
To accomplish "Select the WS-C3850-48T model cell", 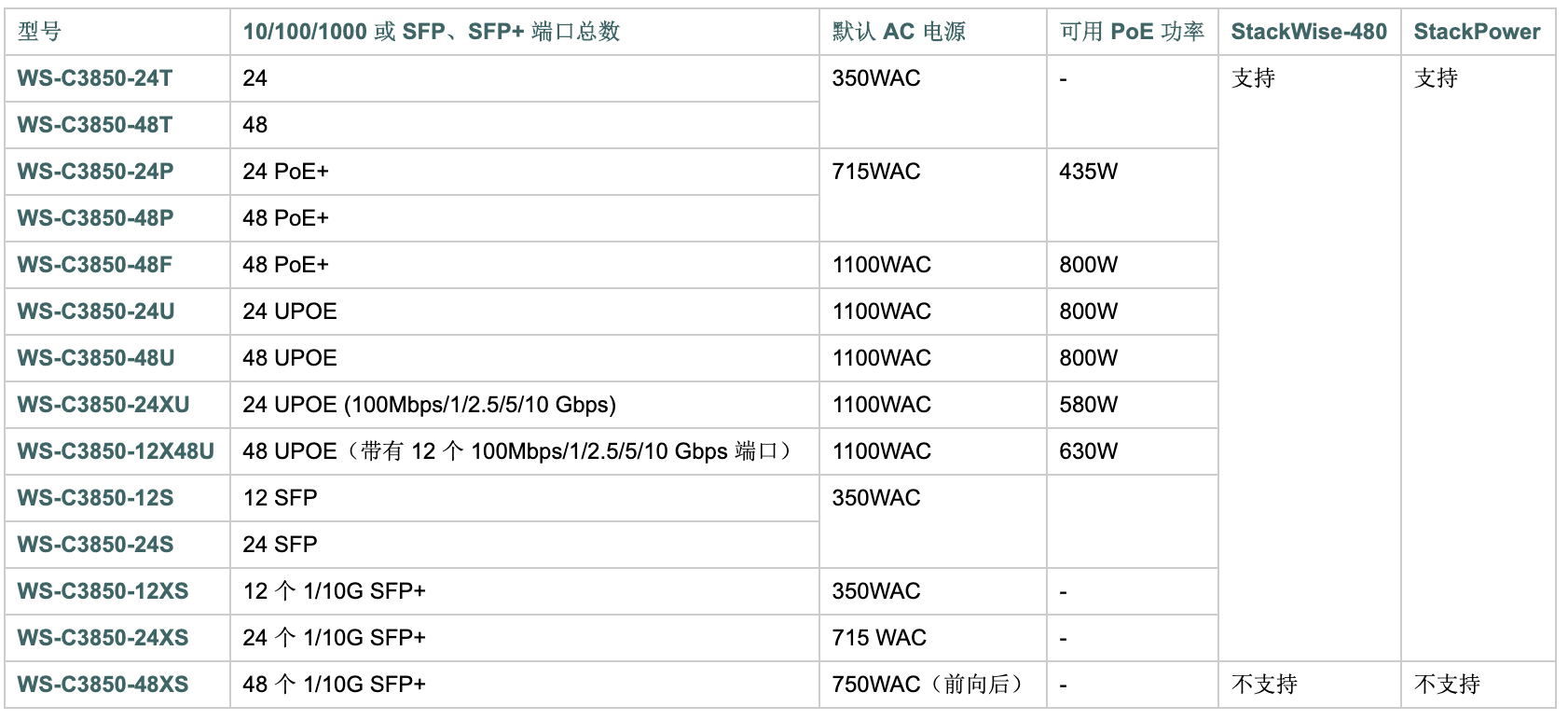I will [x=95, y=125].
